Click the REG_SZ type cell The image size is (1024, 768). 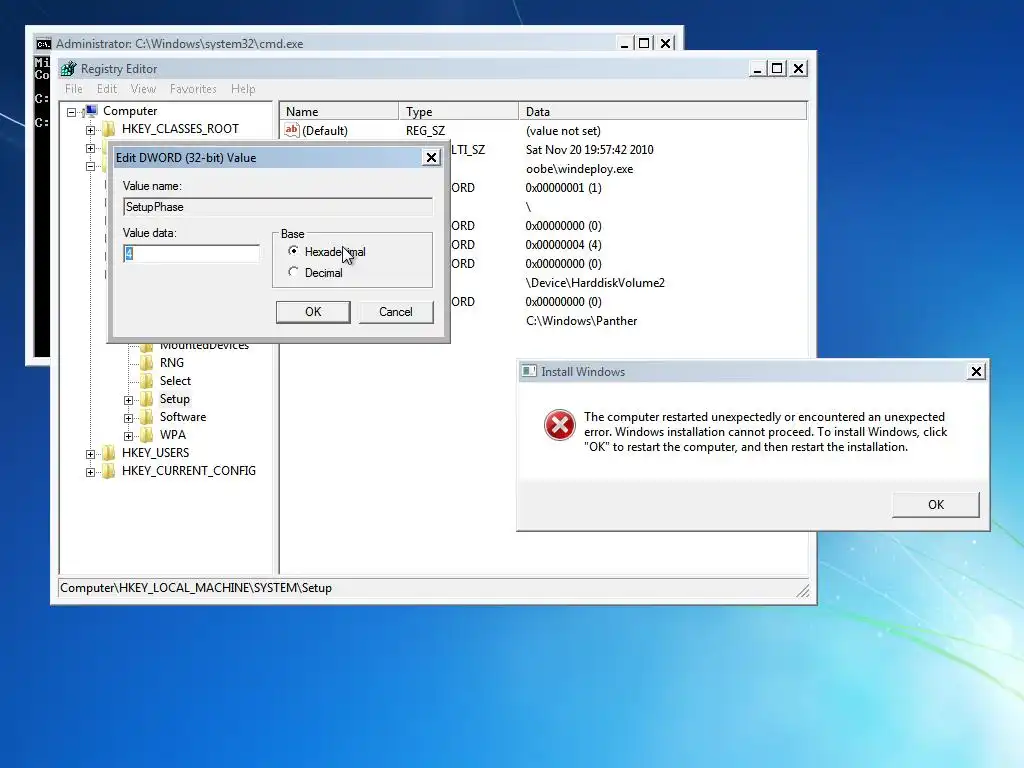(425, 131)
